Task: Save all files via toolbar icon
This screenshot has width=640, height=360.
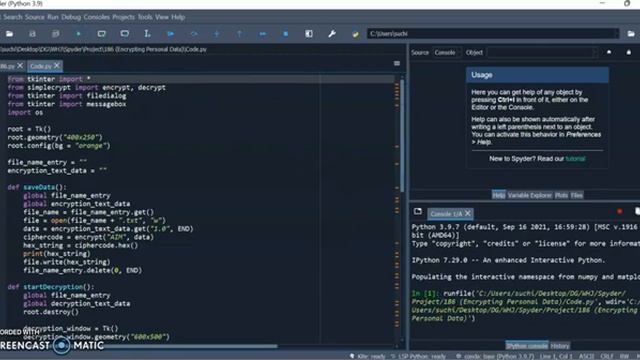Action: 56,34
